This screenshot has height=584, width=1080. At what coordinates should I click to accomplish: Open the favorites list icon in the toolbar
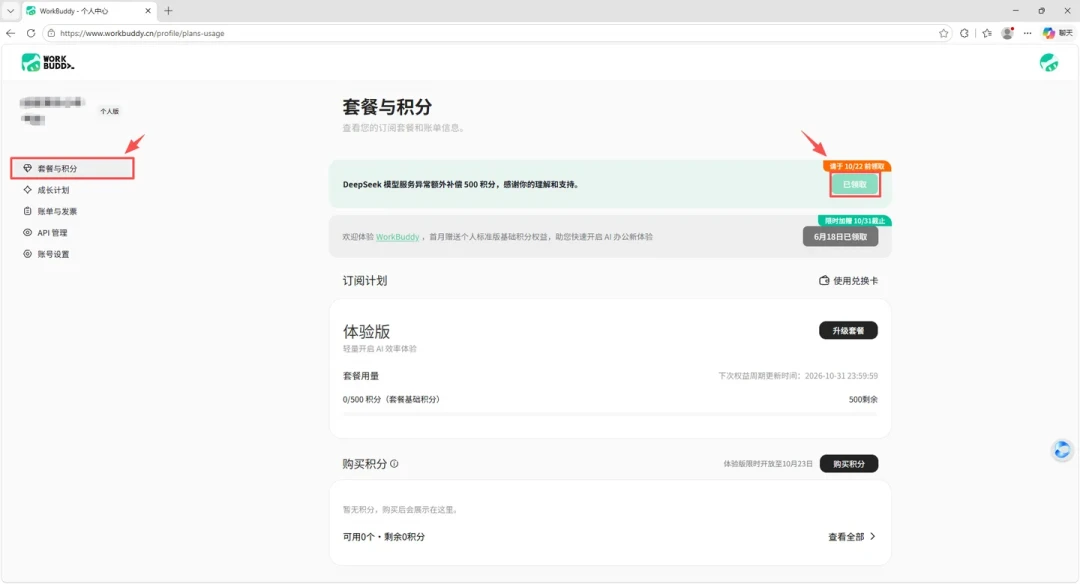(987, 33)
